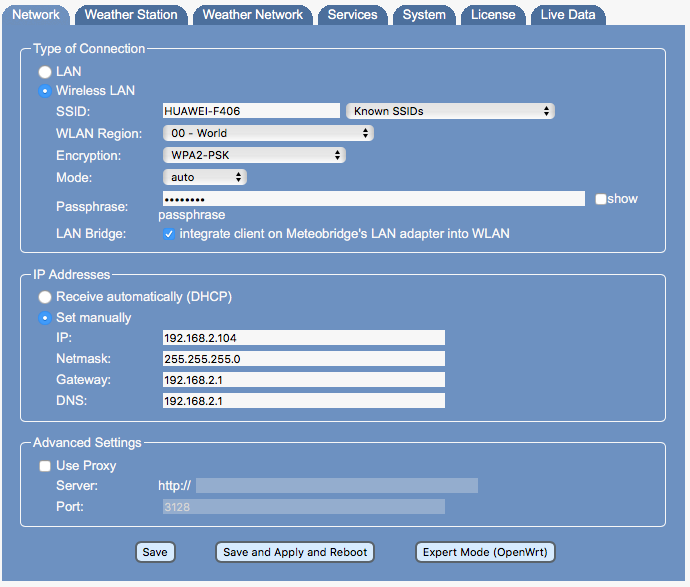Image resolution: width=690 pixels, height=587 pixels.
Task: Go to the Services tab
Action: [x=352, y=15]
